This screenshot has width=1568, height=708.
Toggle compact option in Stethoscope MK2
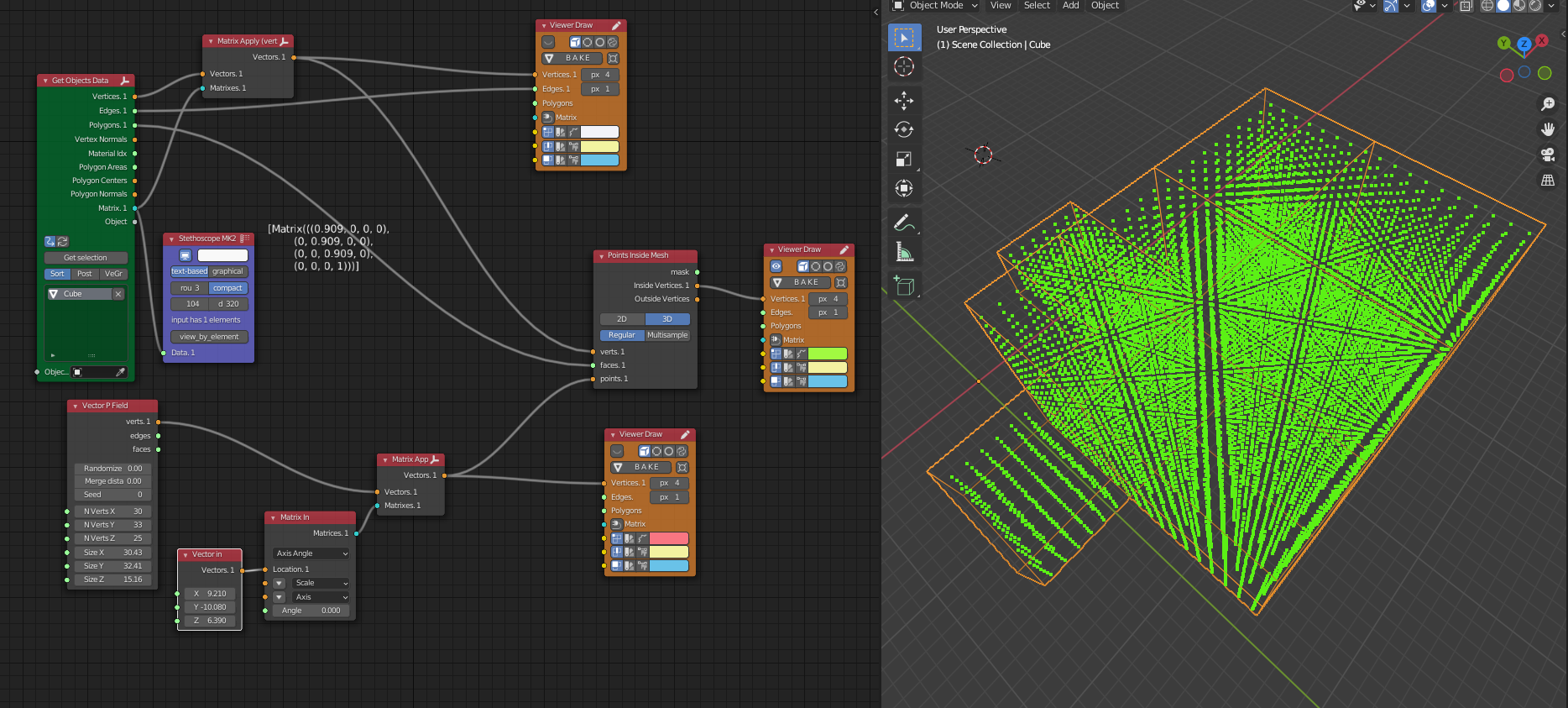click(227, 288)
